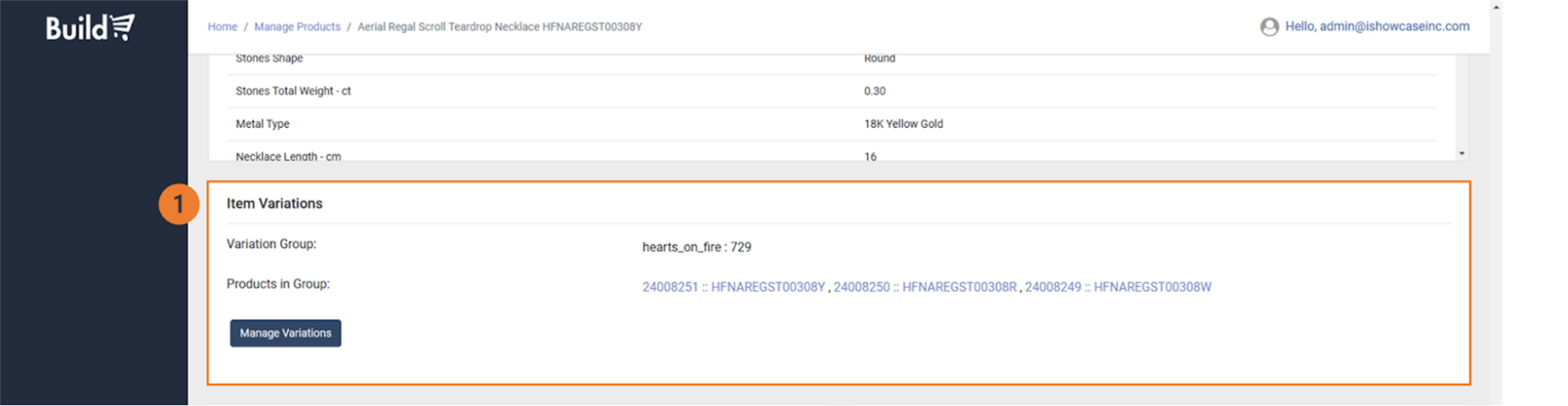Click the Metal Type row label
Image resolution: width=1568 pixels, height=406 pixels.
263,124
